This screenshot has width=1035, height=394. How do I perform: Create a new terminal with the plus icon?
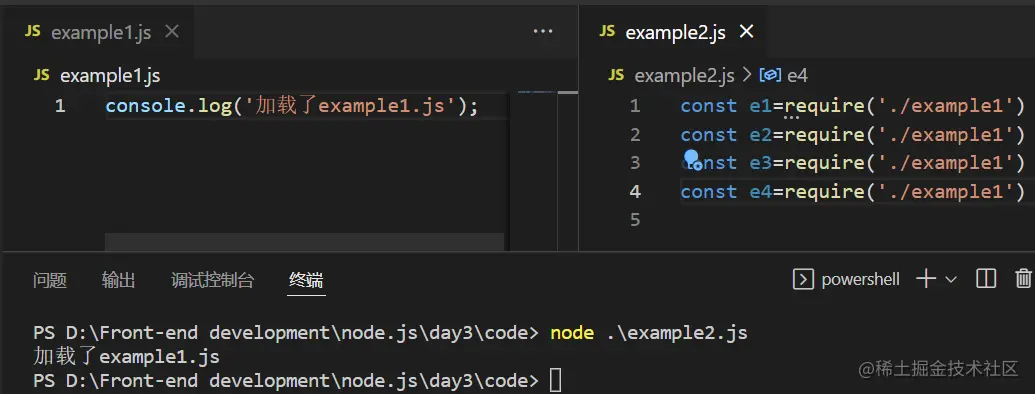coord(926,279)
